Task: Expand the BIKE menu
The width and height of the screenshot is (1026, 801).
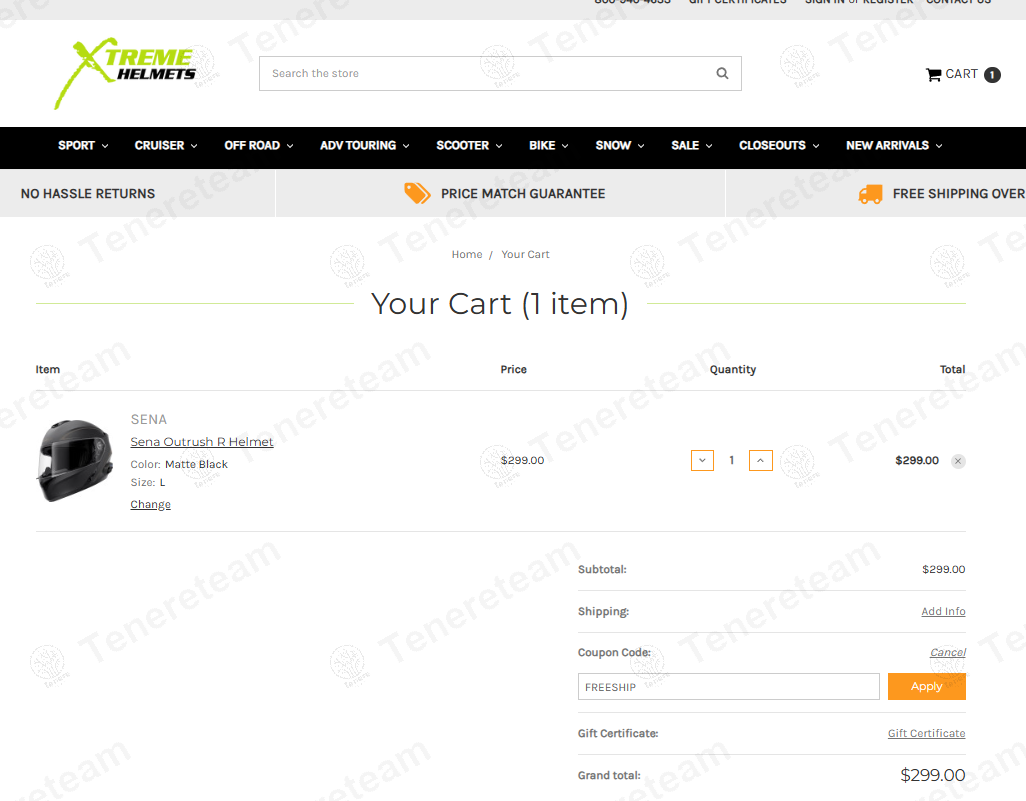Action: [548, 145]
